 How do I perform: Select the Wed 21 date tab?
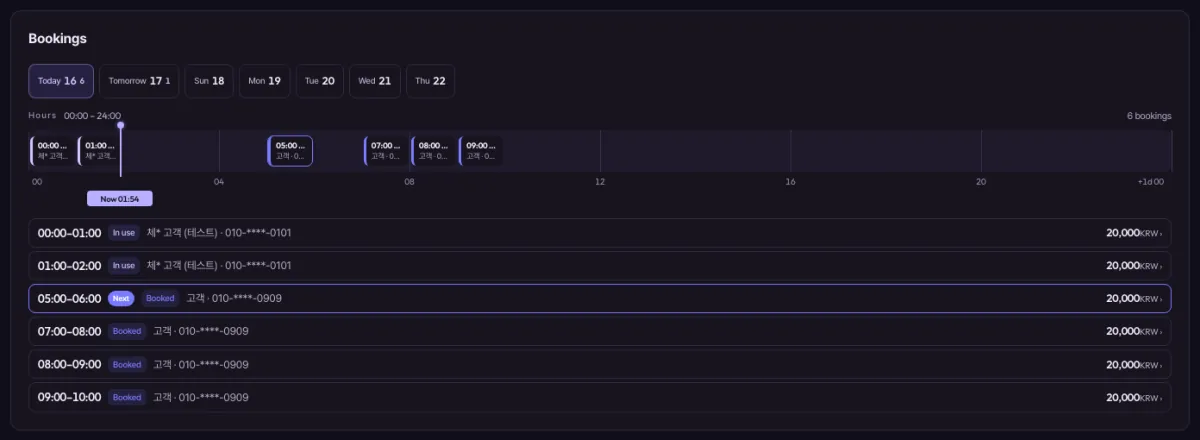375,81
